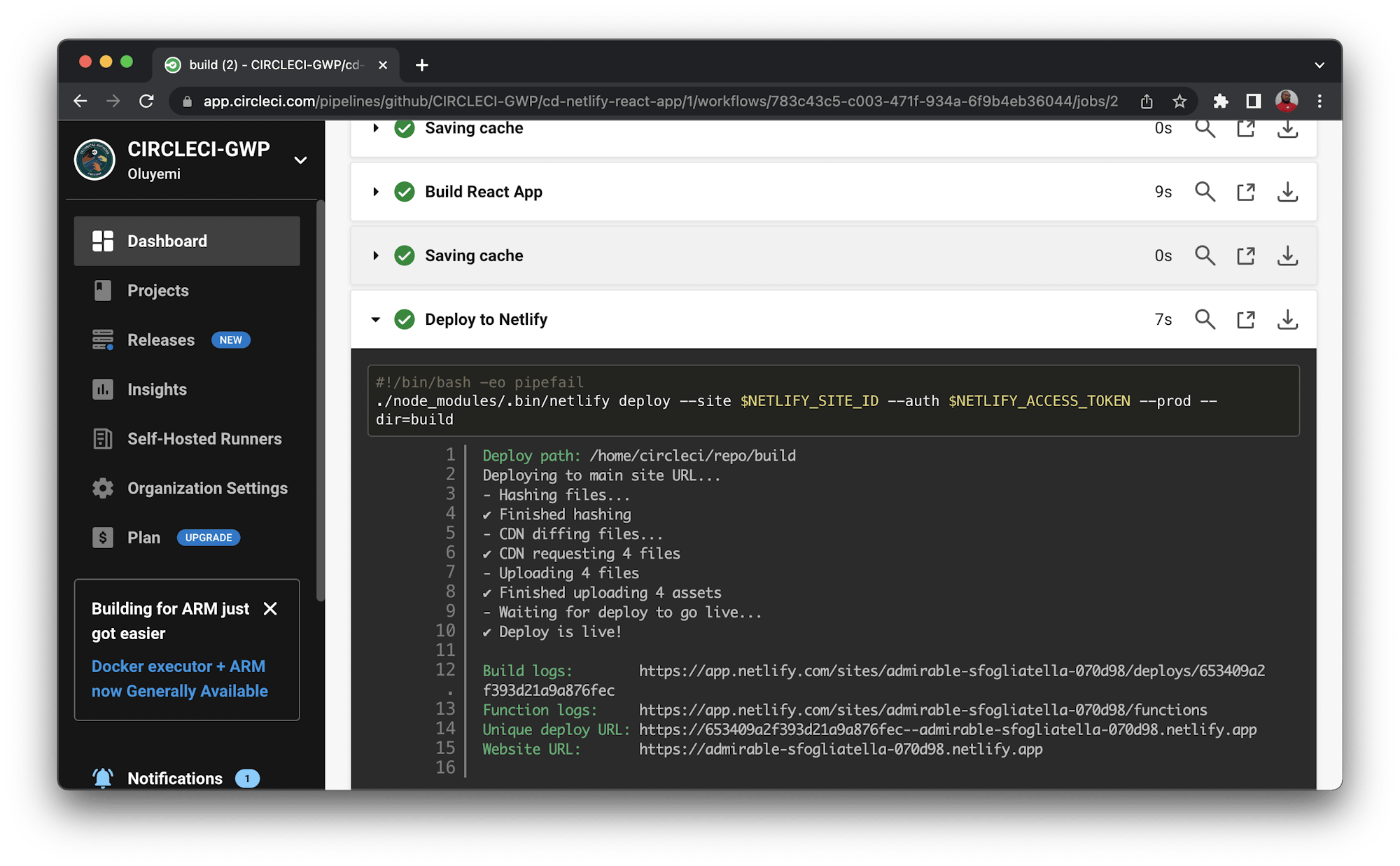Click UPGRADE next to Plan
This screenshot has height=866, width=1400.
(x=208, y=538)
